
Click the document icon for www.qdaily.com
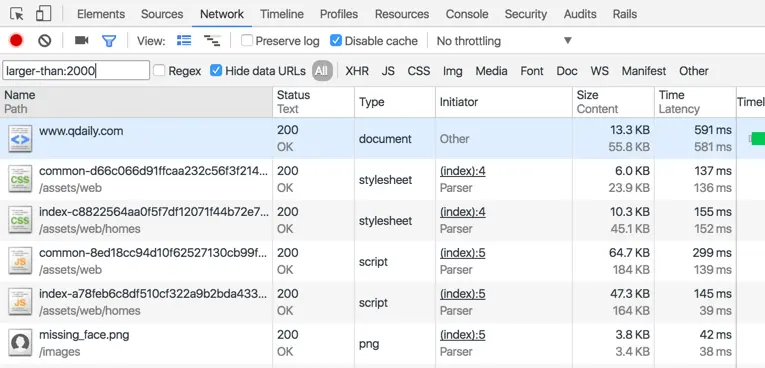[x=20, y=139]
